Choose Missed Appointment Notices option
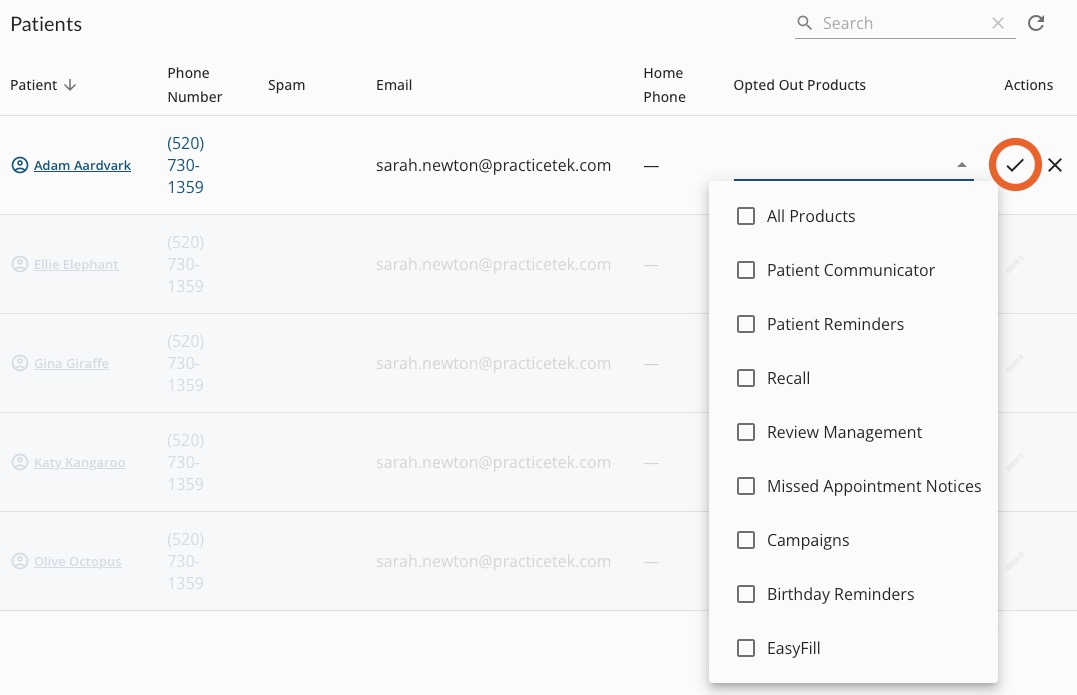Viewport: 1077px width, 695px height. point(873,486)
